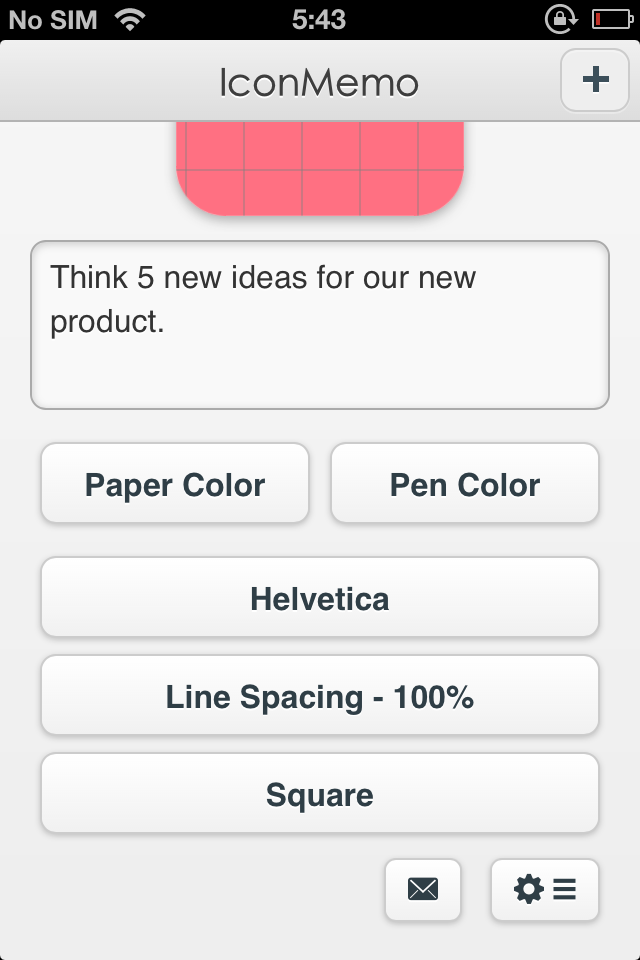Adjust the Line Spacing - 100% option

coord(320,695)
